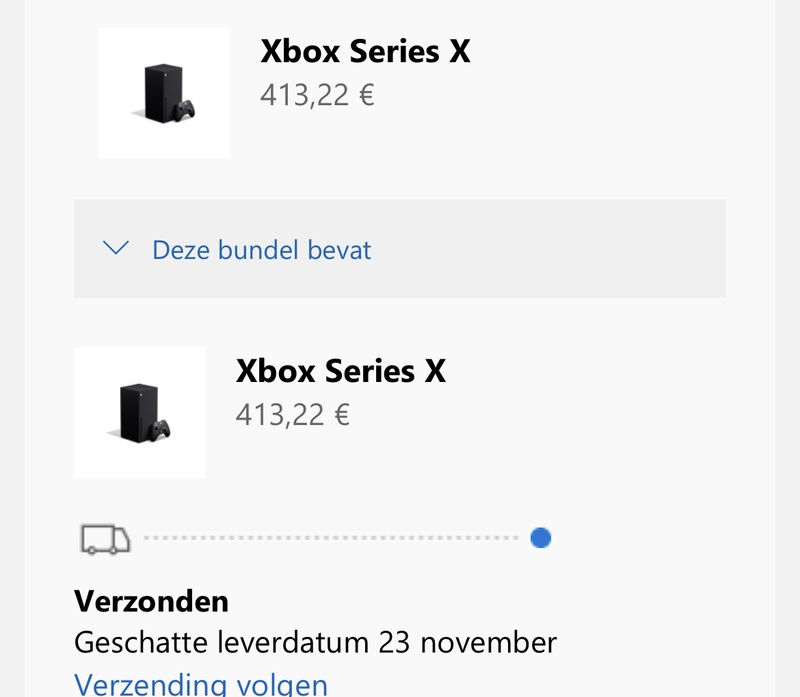Click the controller in the lower product image
The image size is (800, 697).
160,428
